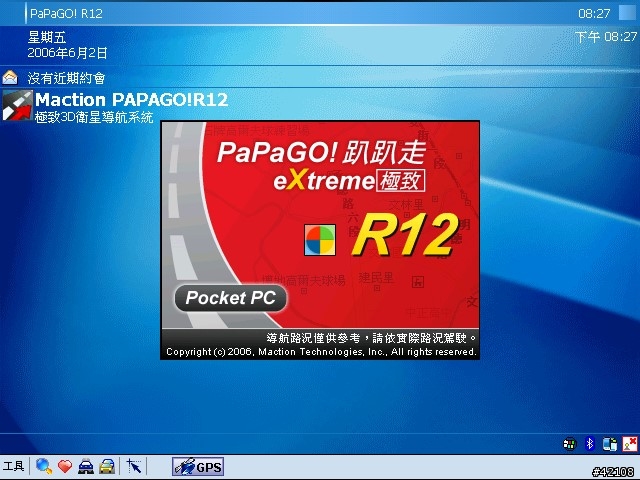Screen dimensions: 640x480
Task: Open the device sync tray icon
Action: (x=610, y=444)
